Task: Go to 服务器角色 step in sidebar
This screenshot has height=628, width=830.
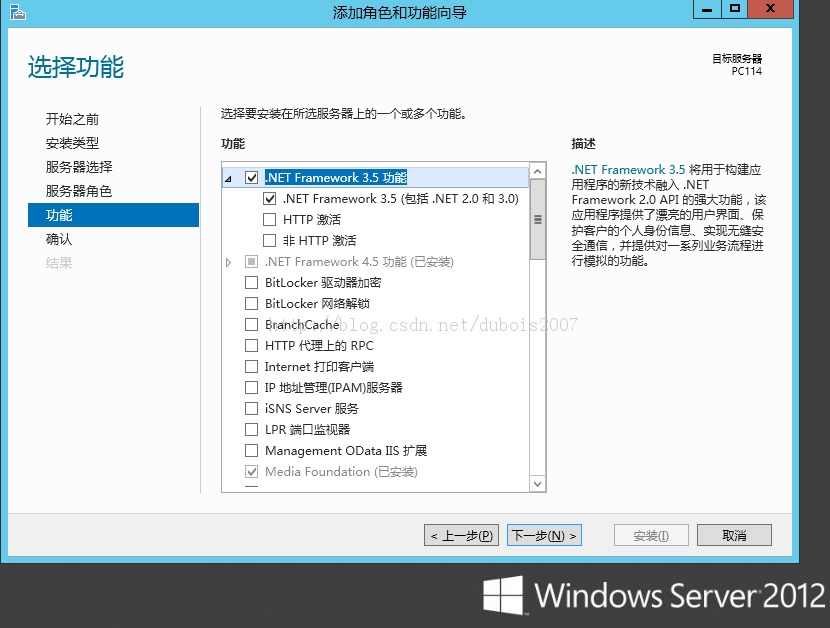Action: tap(79, 191)
